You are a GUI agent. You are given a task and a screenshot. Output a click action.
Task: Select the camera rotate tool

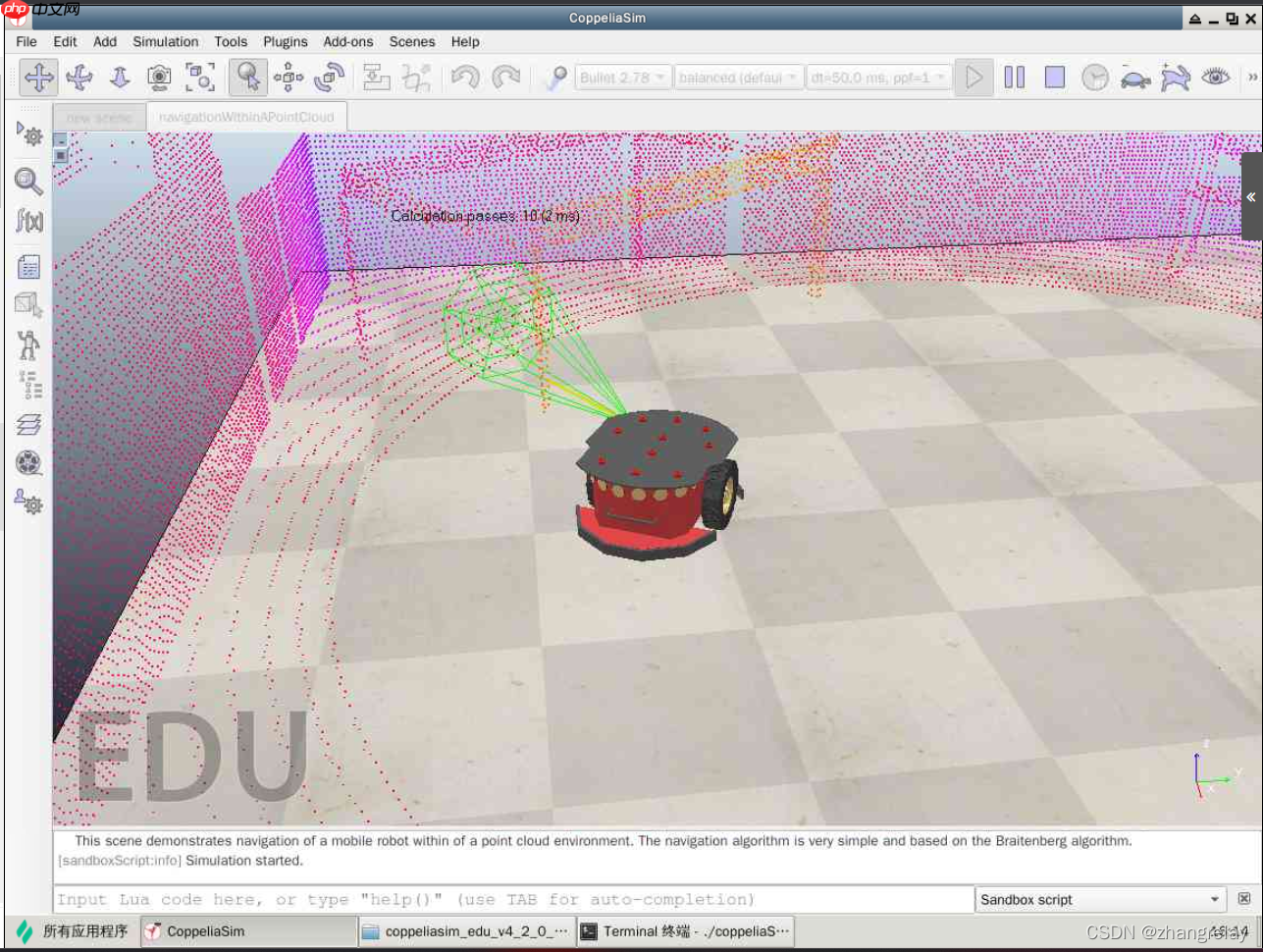pos(79,78)
